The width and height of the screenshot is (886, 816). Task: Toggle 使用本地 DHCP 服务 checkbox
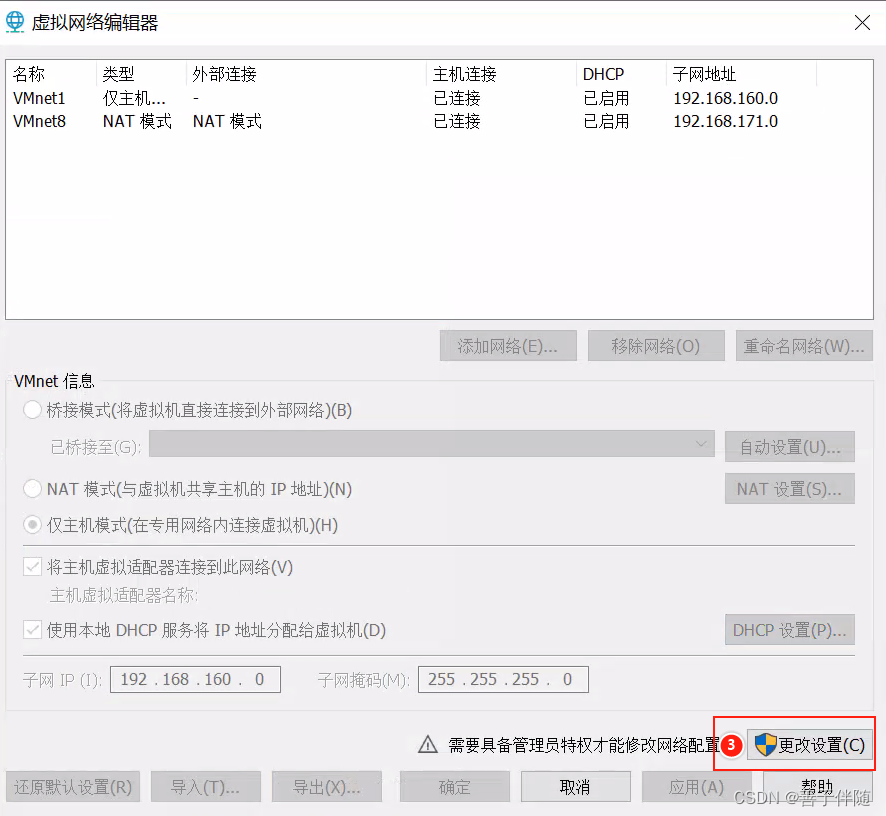32,630
